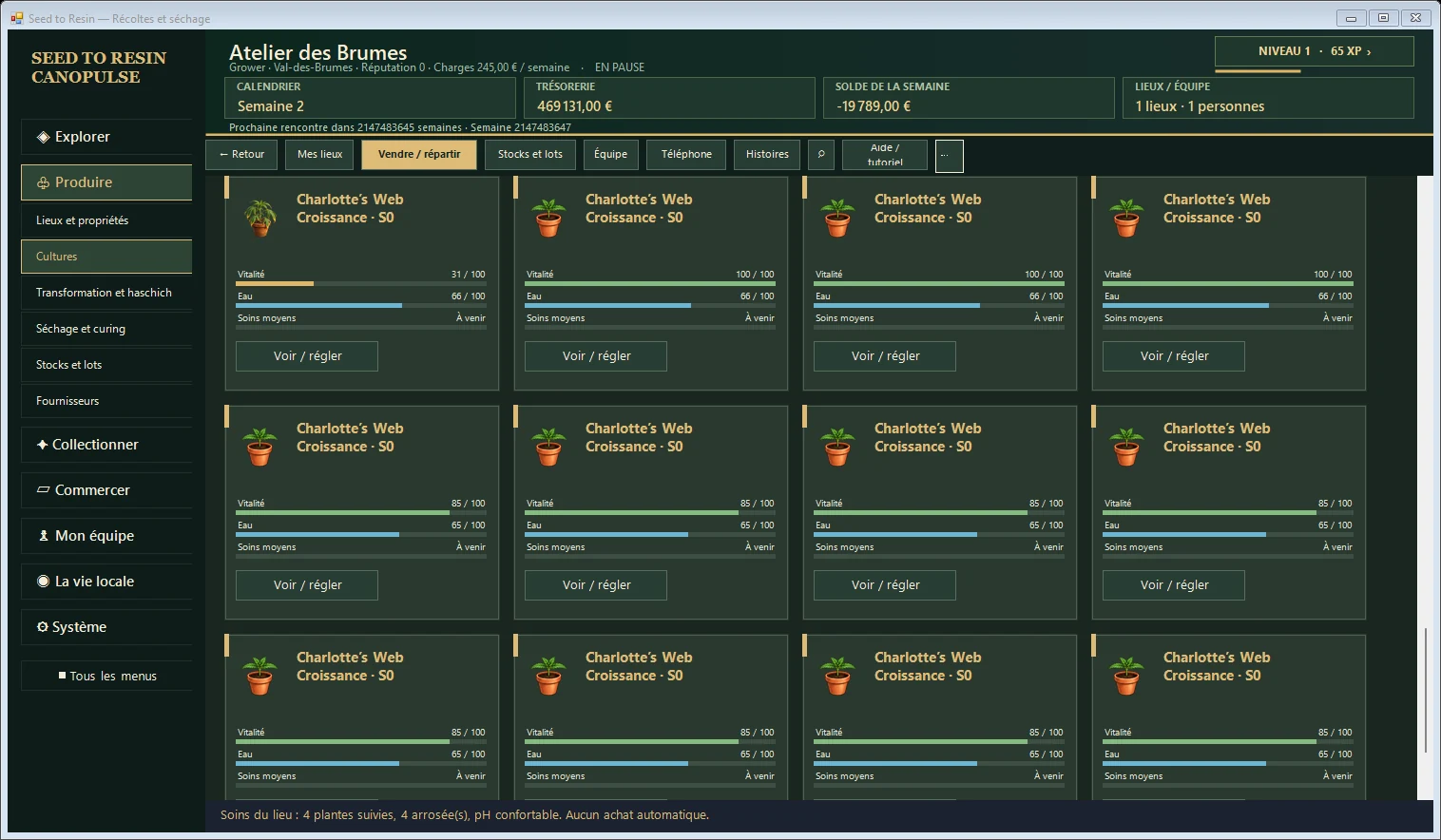Click the Équipe toolbar button
This screenshot has width=1441, height=840.
click(x=610, y=155)
